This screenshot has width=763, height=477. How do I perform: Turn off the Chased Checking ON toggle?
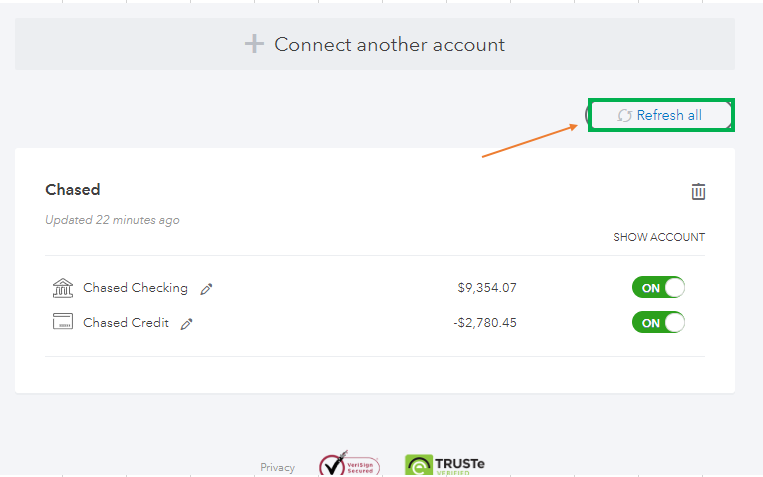(x=658, y=288)
